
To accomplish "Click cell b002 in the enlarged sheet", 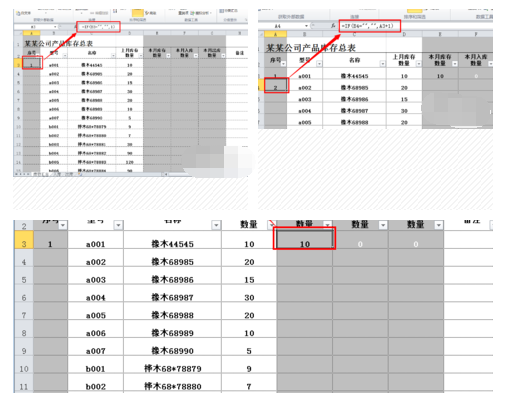I will [95, 382].
